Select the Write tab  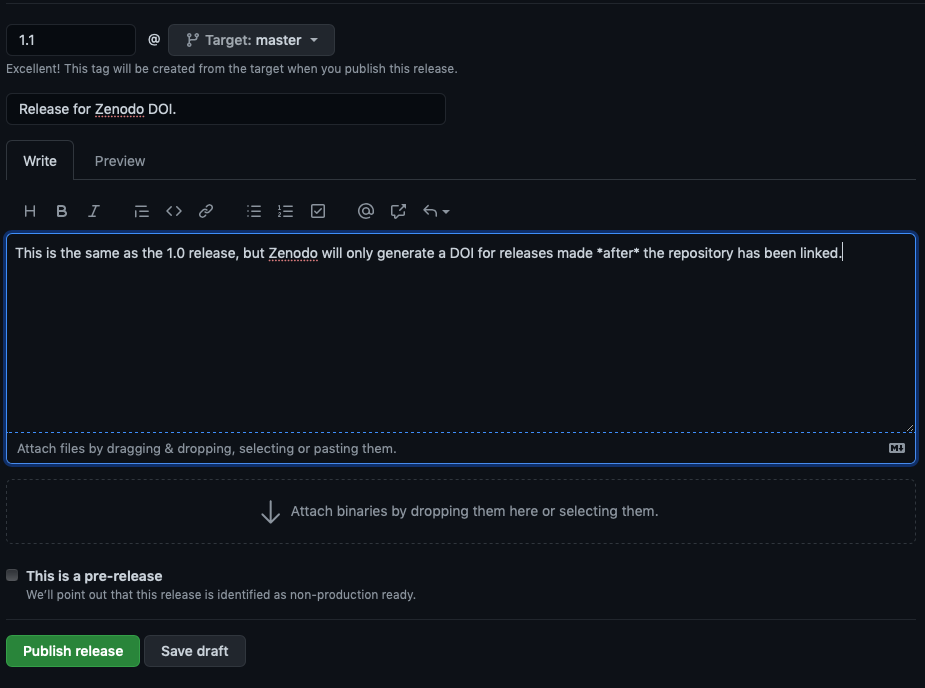tap(40, 161)
